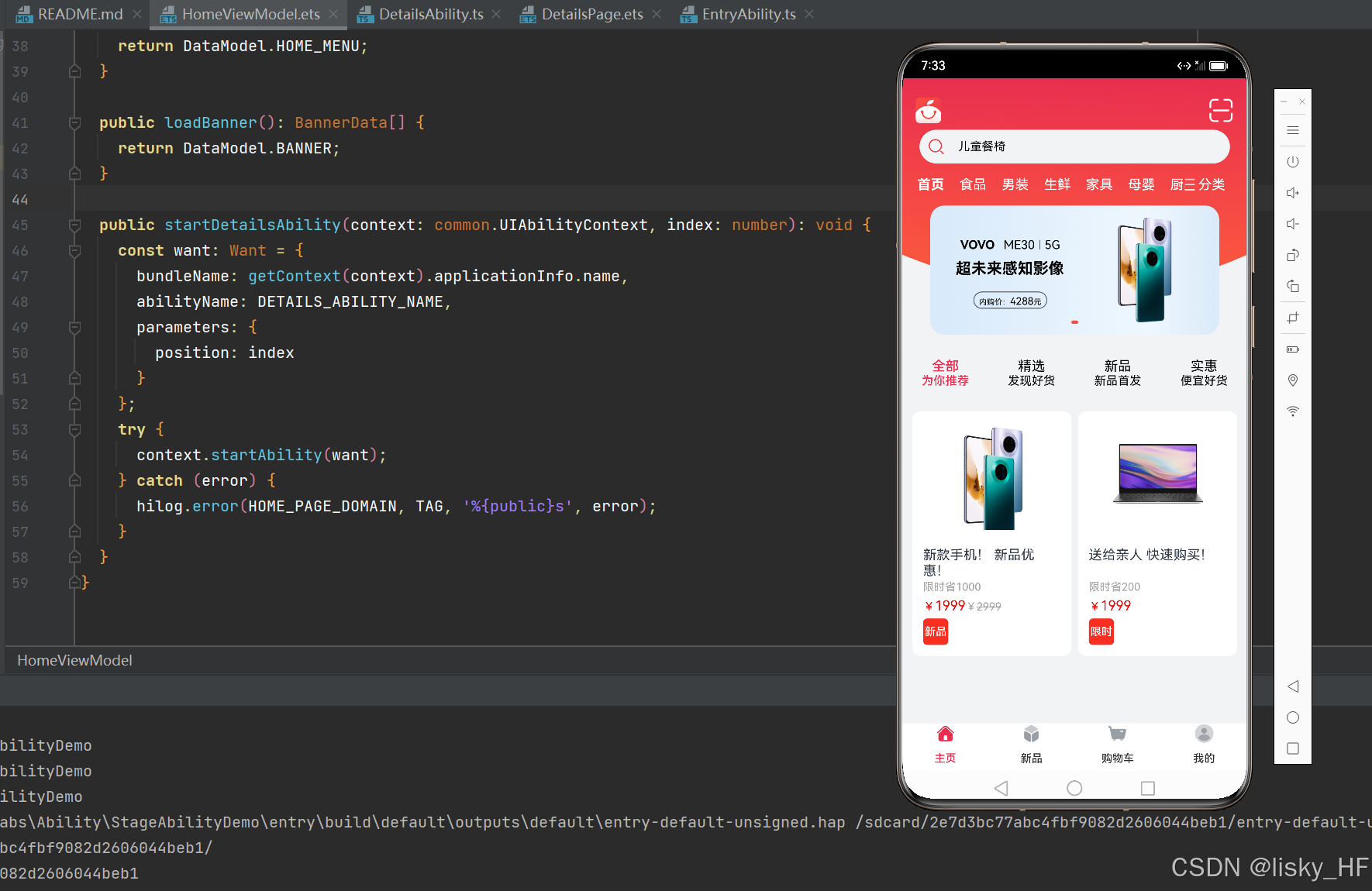The image size is (1372, 891).
Task: Click HomeViewModel breadcrumb below editor
Action: (x=74, y=660)
